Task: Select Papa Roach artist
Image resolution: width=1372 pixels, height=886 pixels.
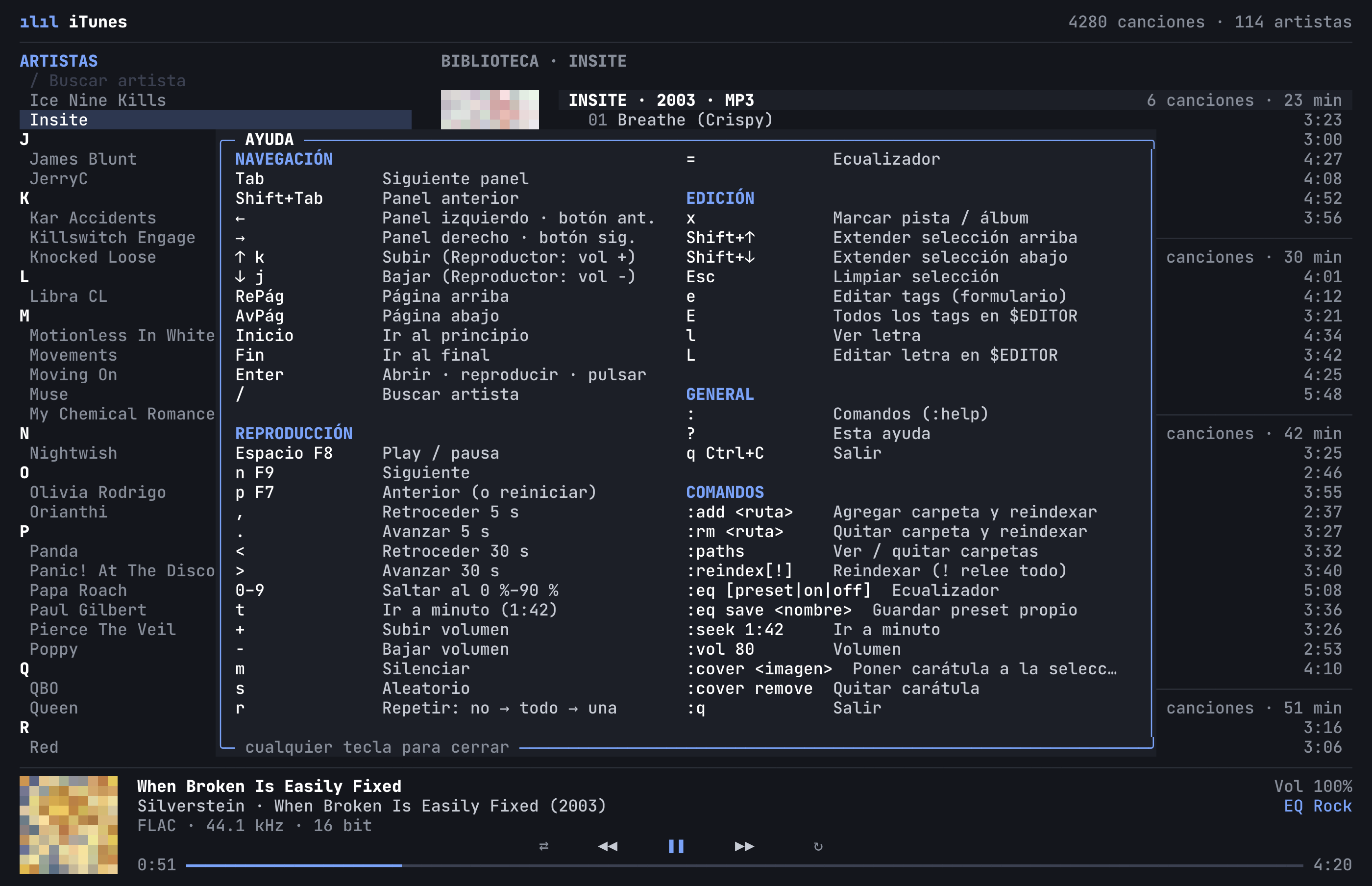Action: pos(78,591)
